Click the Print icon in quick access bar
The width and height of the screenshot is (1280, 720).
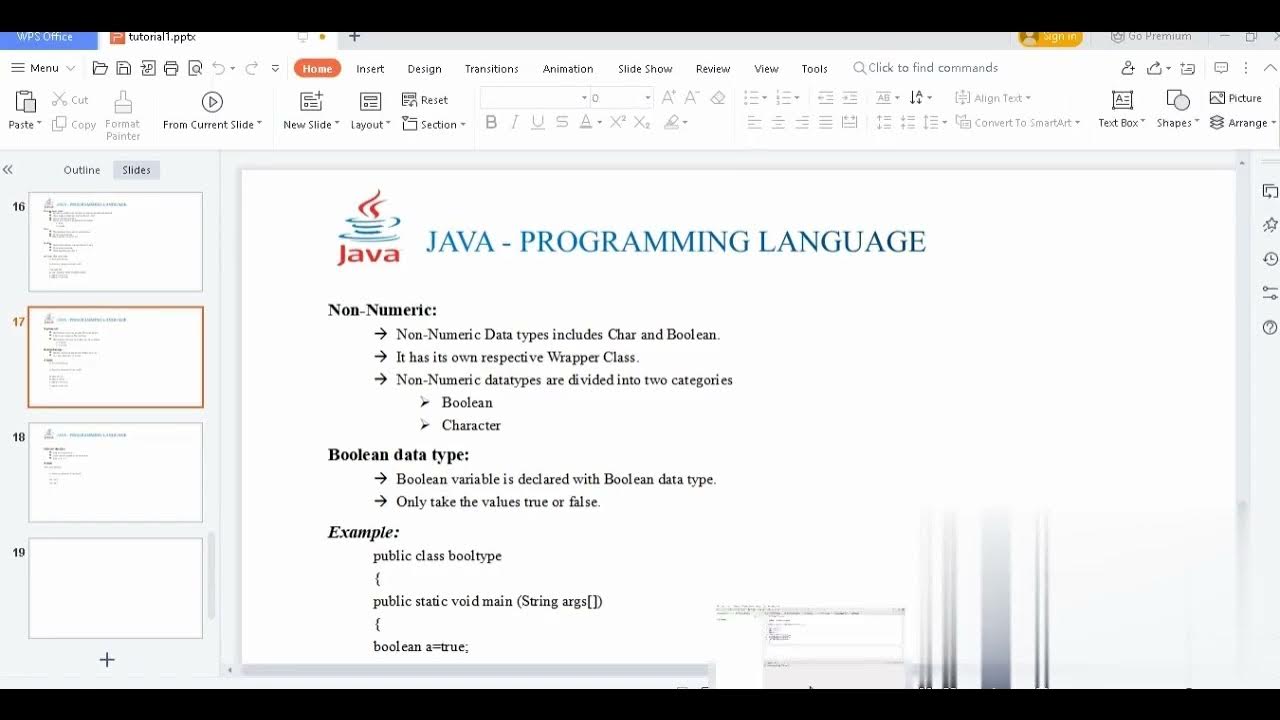[x=171, y=68]
